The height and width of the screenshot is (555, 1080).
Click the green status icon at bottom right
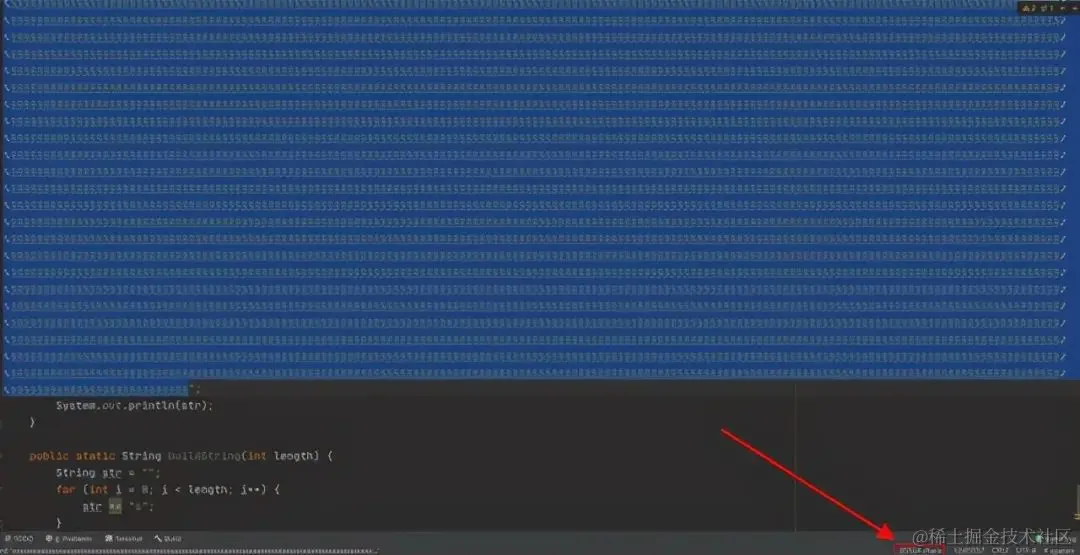1039,538
